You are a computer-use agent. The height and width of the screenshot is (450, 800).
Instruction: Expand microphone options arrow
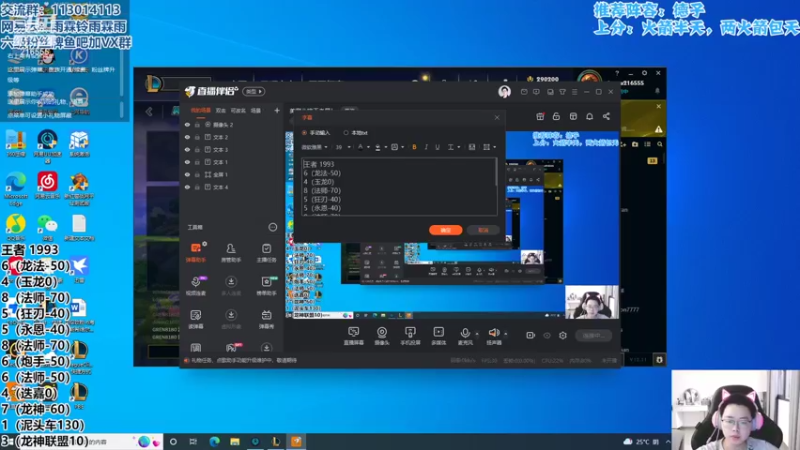[477, 334]
